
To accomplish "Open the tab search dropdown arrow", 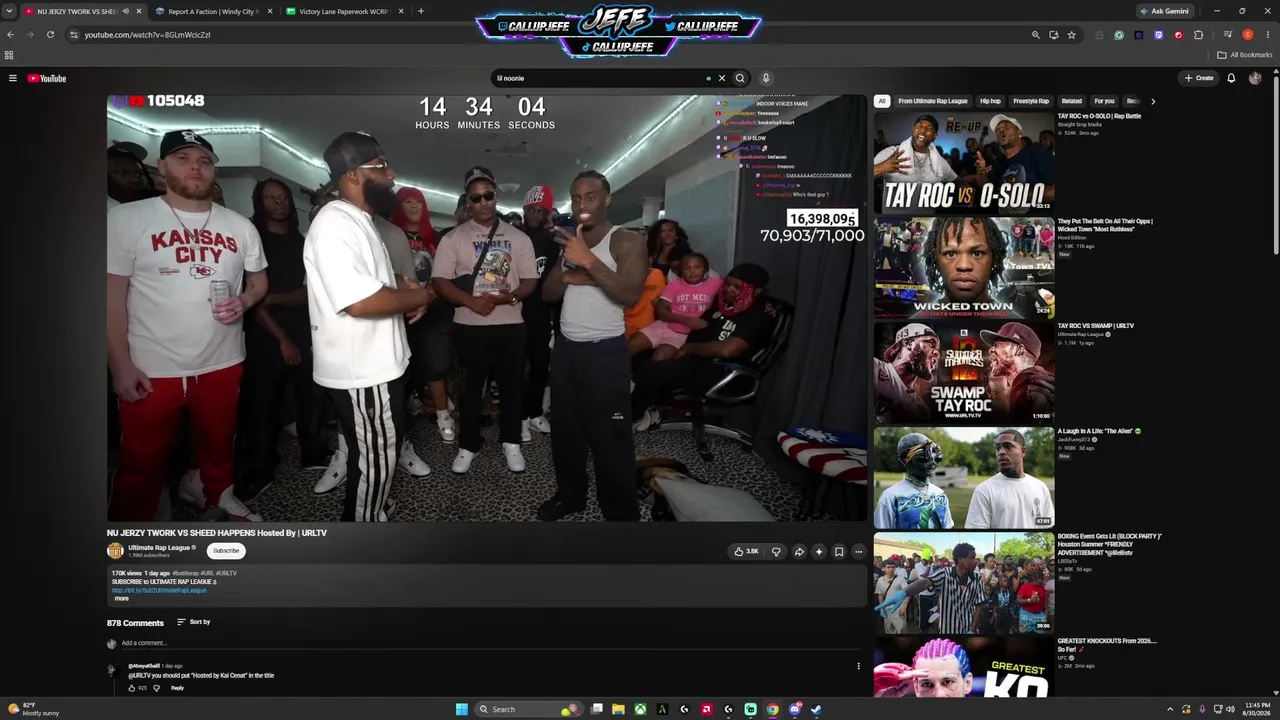I will coord(10,11).
